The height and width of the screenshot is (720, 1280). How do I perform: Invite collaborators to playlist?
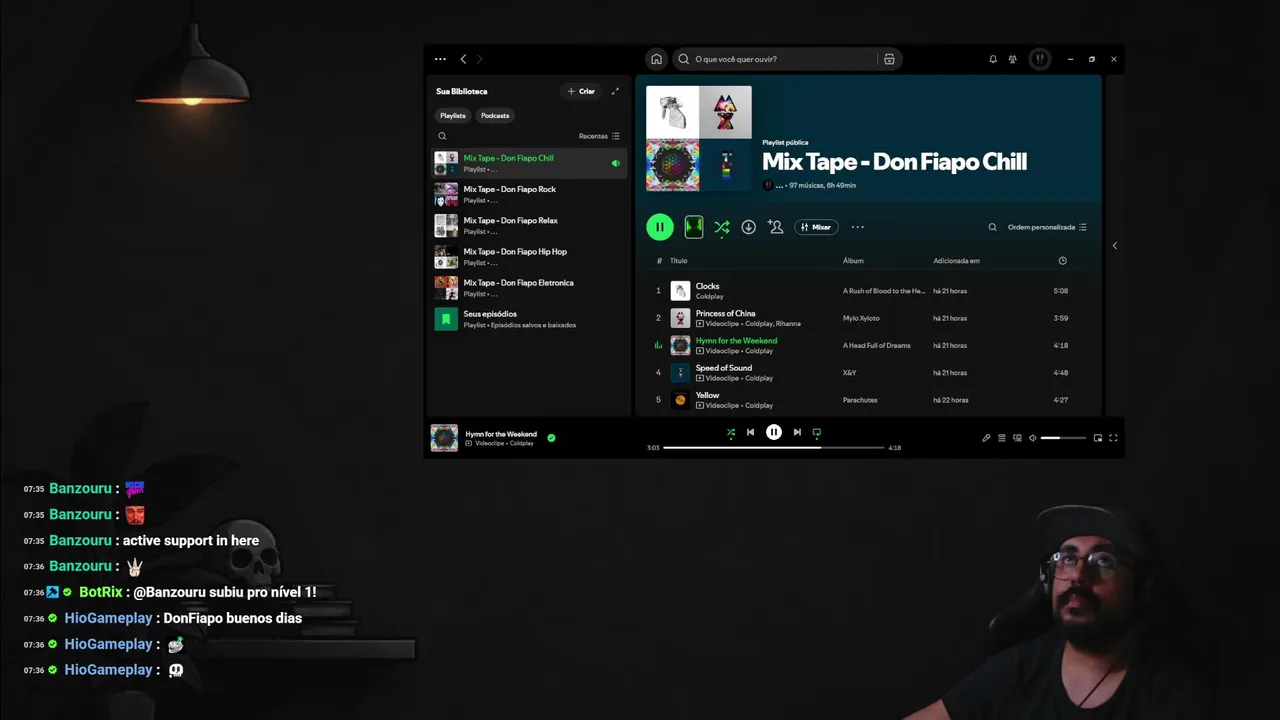(775, 227)
